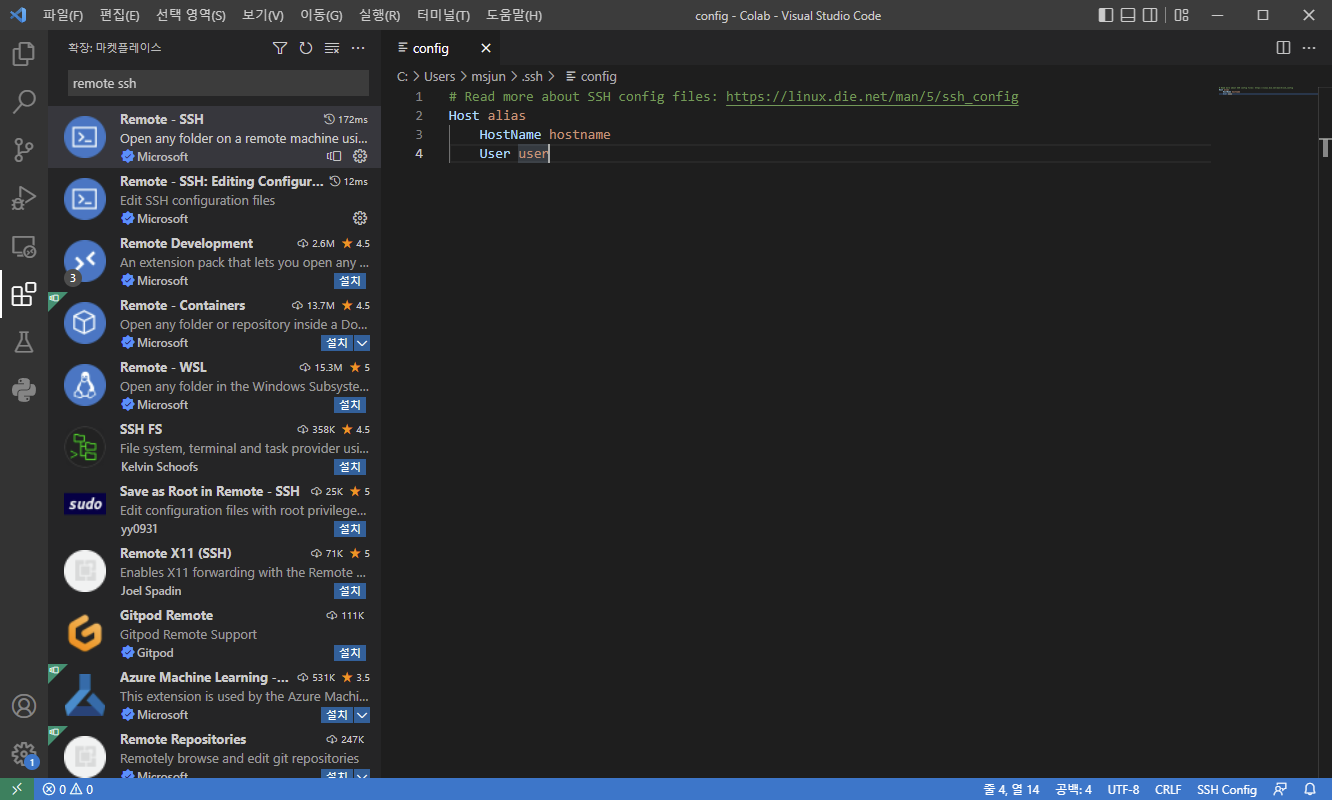Open the Accounts menu icon
This screenshot has width=1332, height=800.
pos(24,706)
